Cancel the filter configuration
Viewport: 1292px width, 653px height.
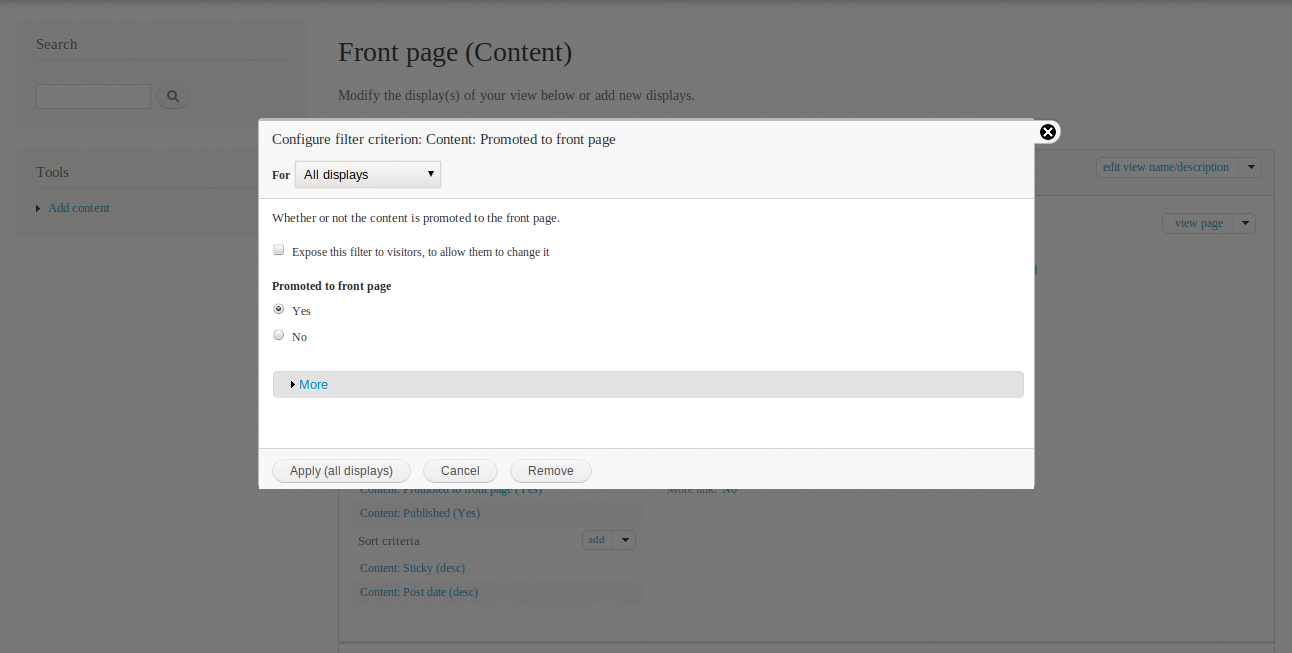[x=460, y=470]
